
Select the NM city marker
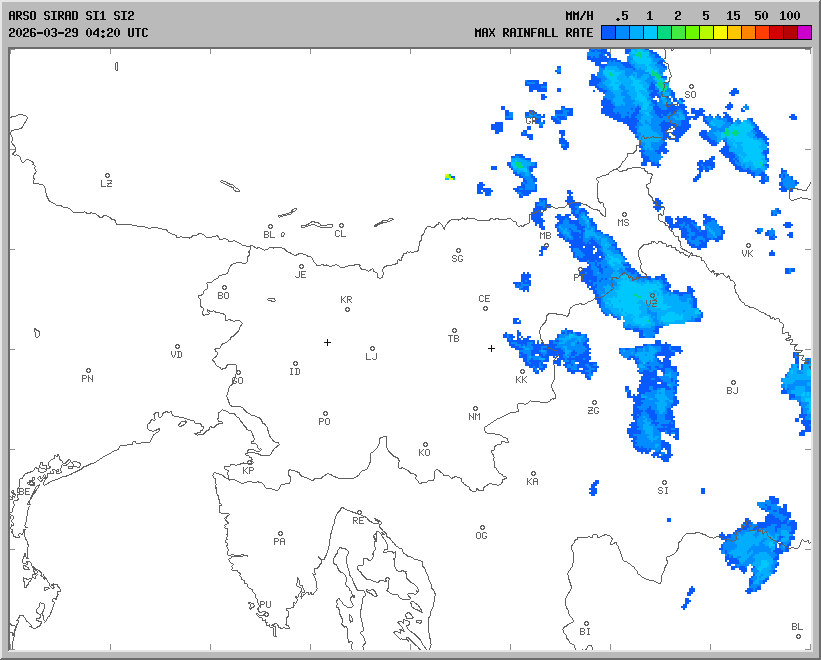[x=474, y=409]
